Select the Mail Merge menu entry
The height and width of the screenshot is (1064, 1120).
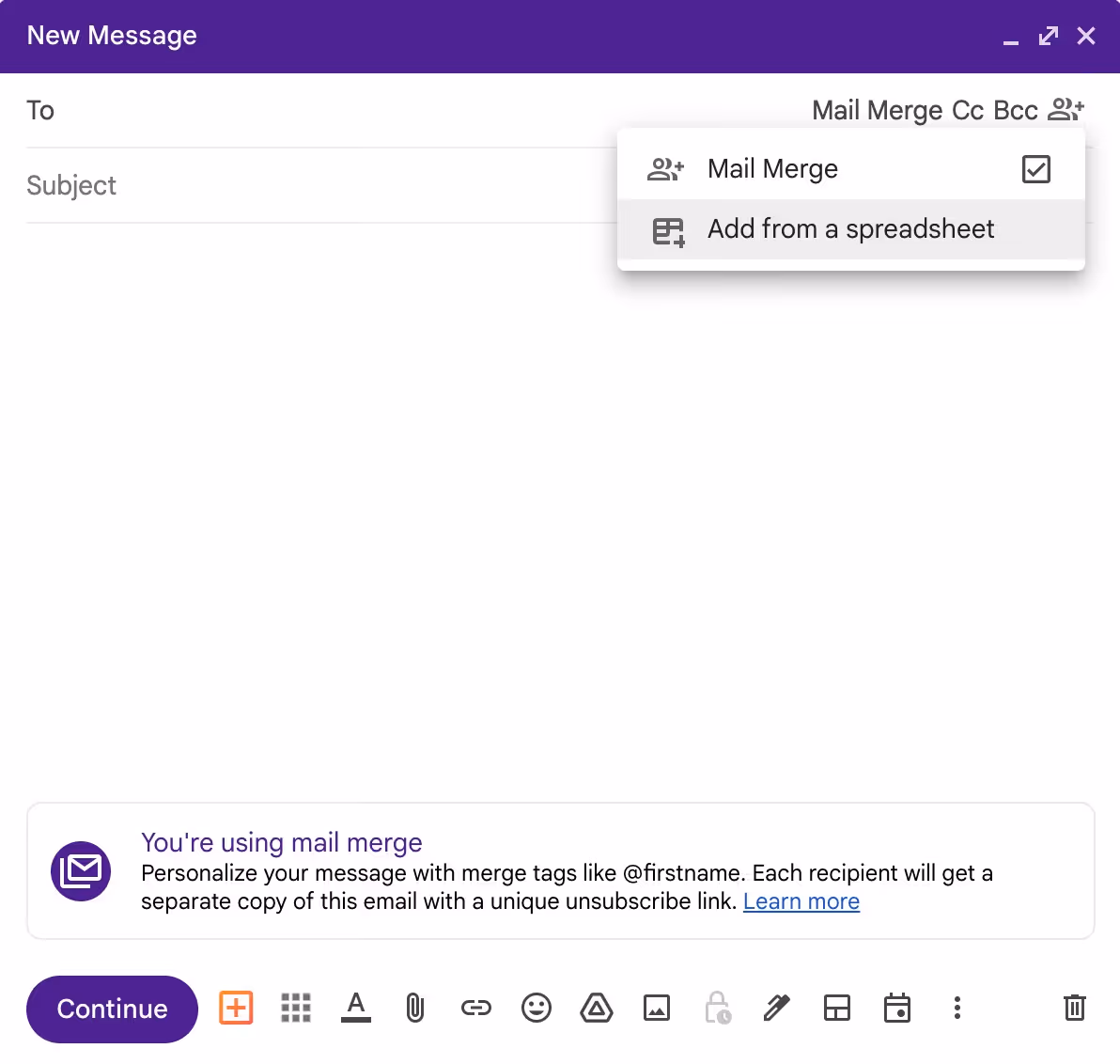[x=850, y=169]
